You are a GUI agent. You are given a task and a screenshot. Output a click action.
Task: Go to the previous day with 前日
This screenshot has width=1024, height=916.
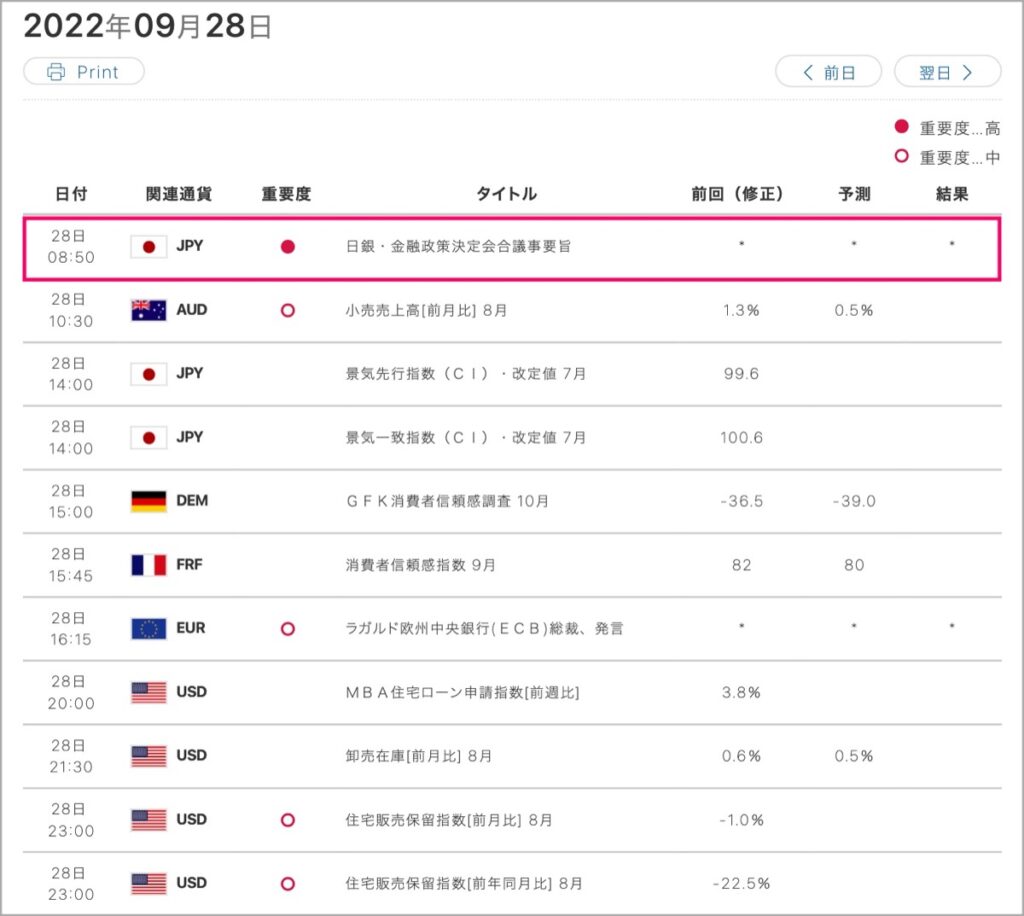pos(828,72)
